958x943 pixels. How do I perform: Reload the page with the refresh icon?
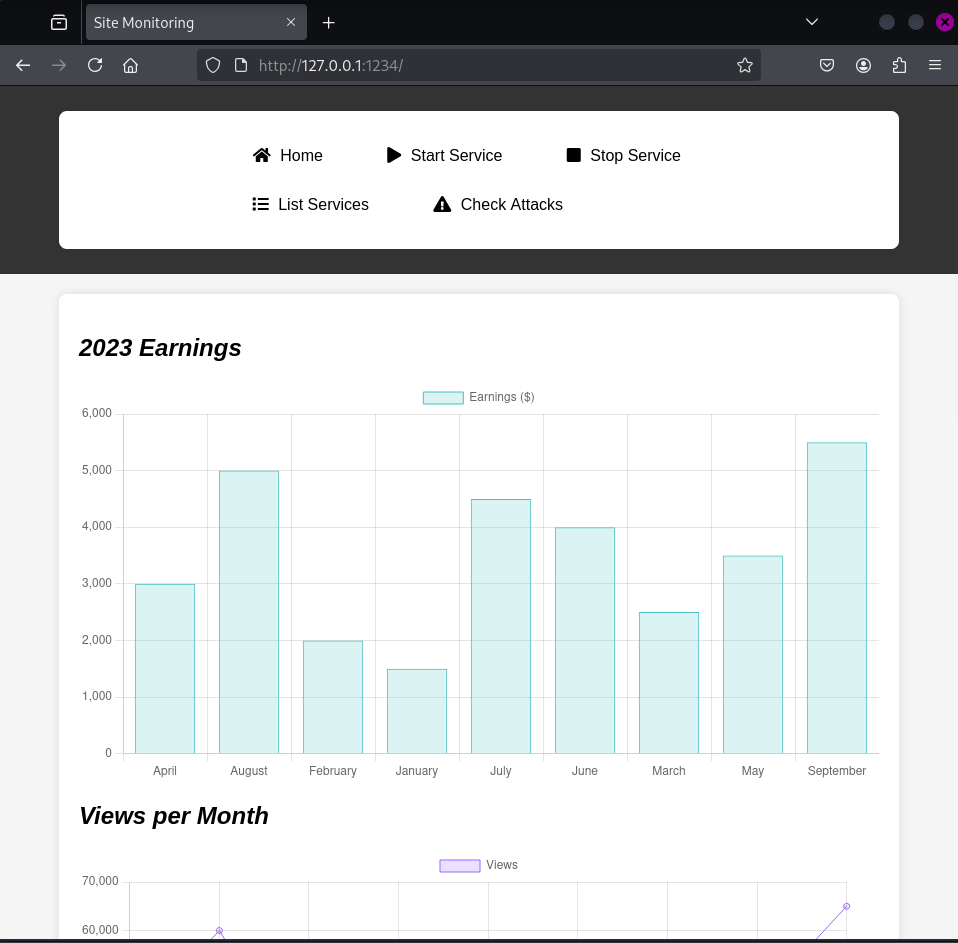[94, 65]
